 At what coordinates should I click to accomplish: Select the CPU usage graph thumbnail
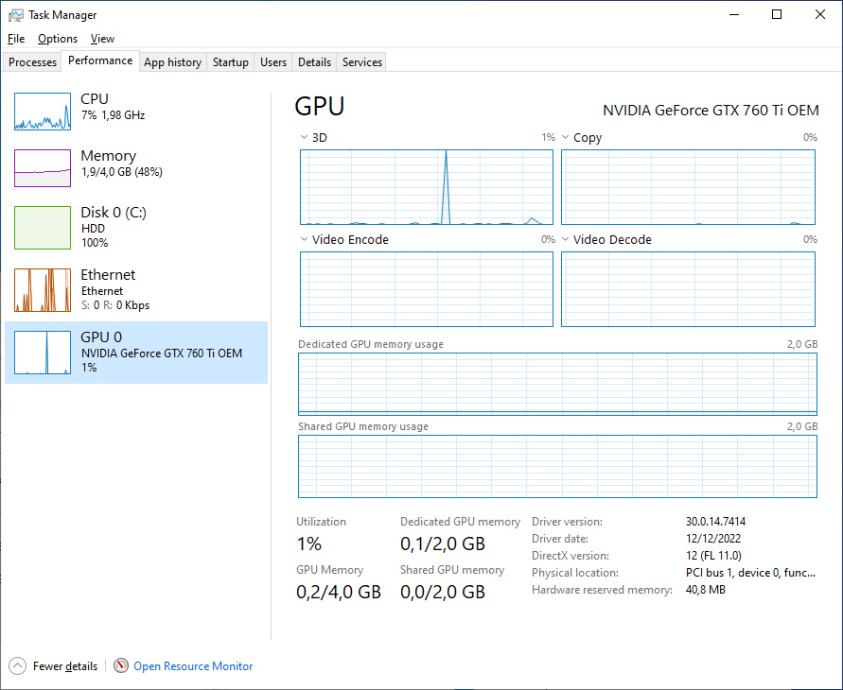click(42, 112)
